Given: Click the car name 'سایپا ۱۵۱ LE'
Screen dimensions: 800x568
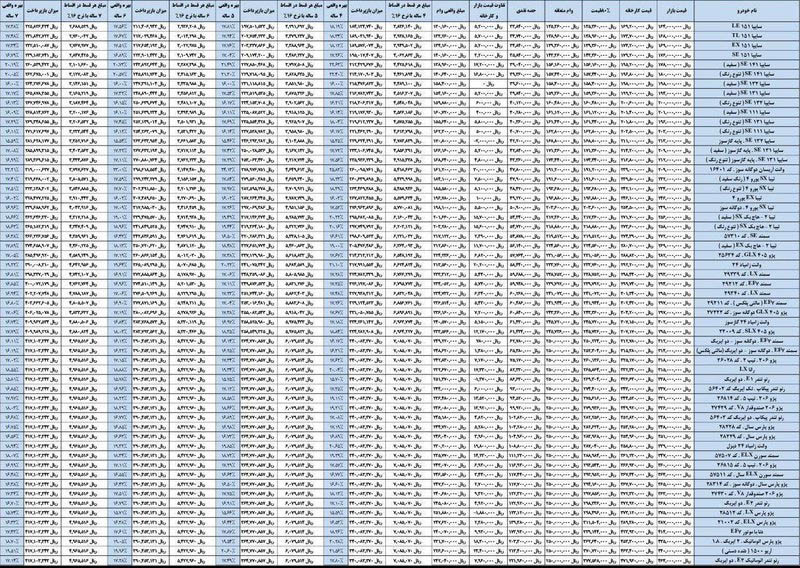Looking at the screenshot, I should click(x=746, y=26).
